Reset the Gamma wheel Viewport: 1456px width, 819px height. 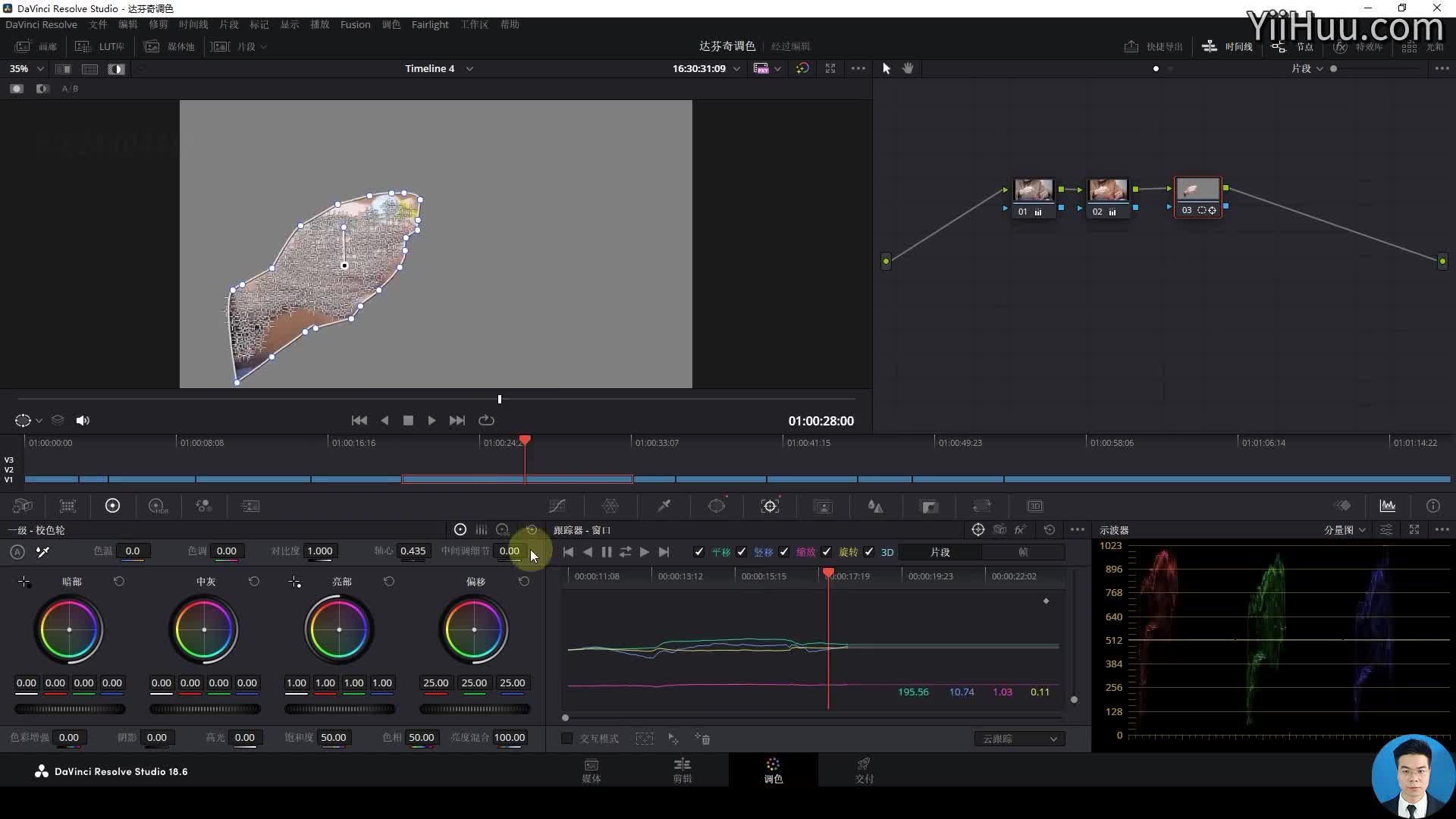[254, 582]
